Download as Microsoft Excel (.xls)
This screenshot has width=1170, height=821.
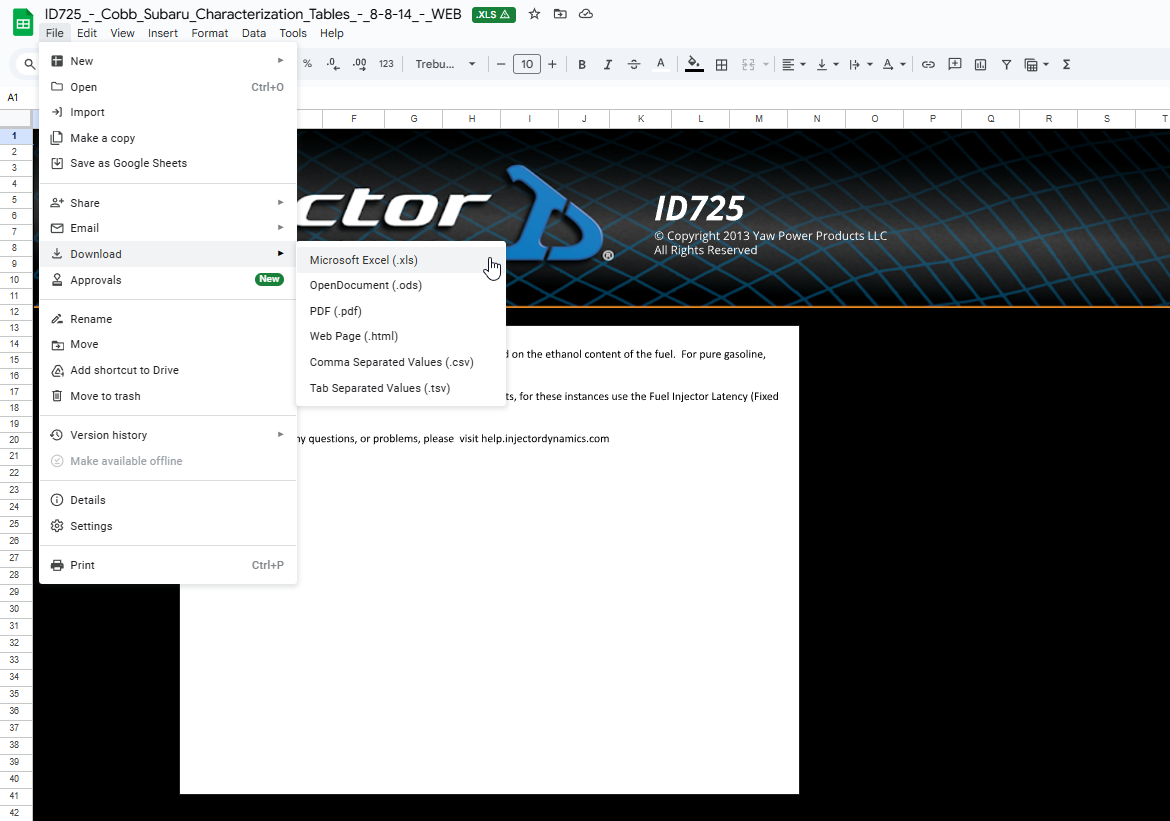(401, 260)
